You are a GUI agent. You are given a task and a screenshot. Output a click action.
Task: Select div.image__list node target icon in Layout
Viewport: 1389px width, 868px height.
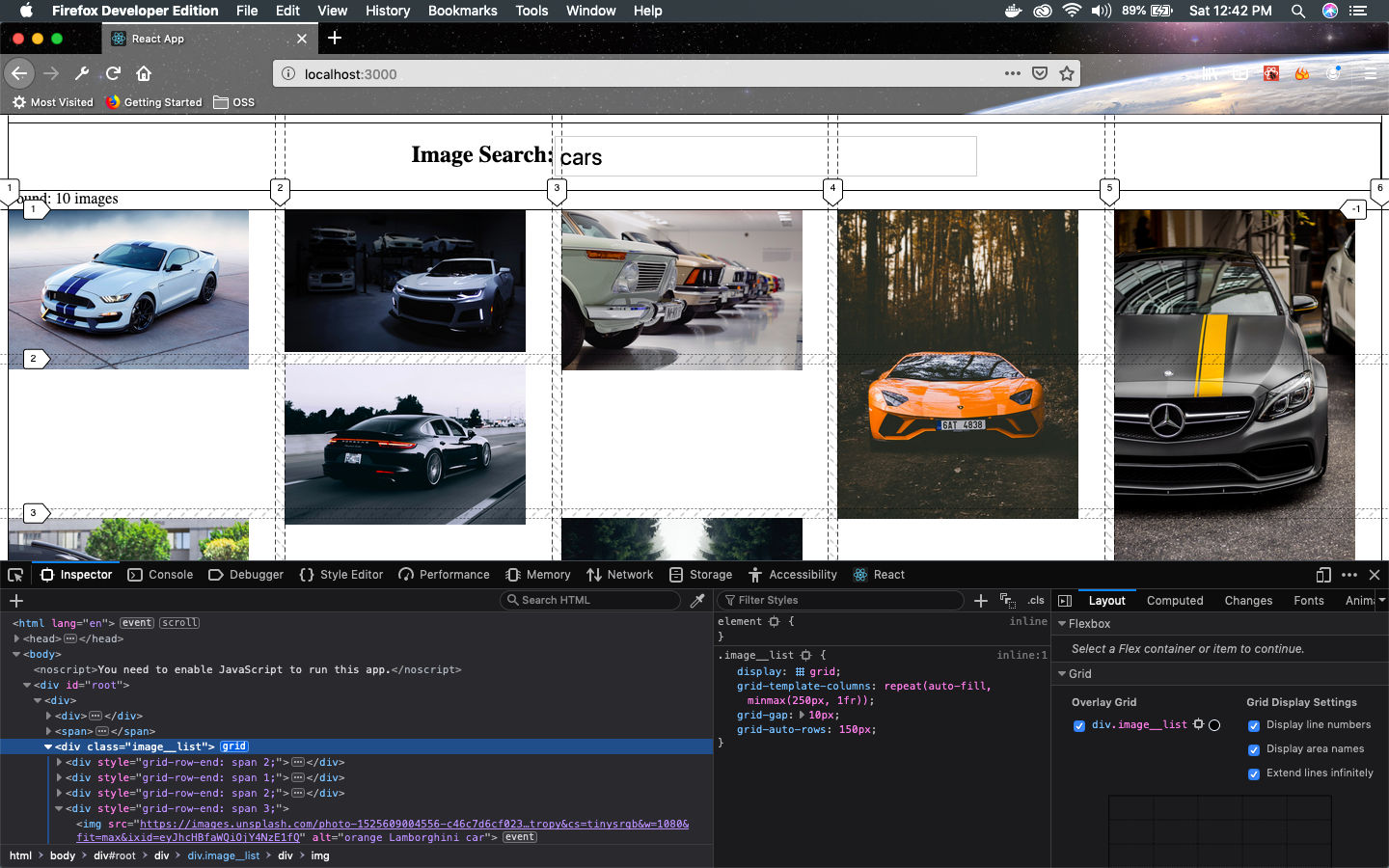1198,724
